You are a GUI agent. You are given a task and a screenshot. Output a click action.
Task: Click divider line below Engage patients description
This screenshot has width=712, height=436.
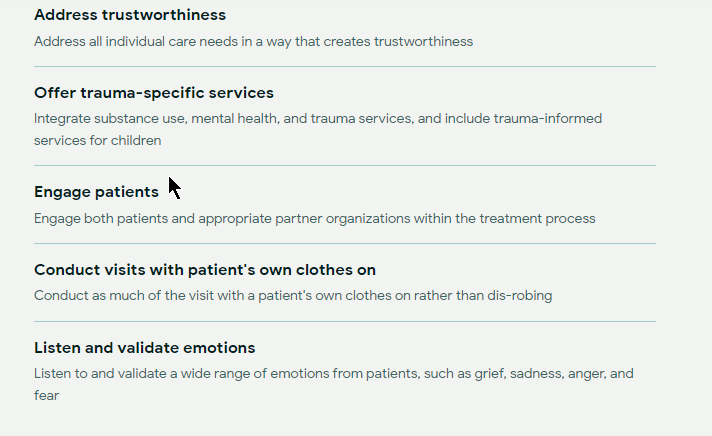[x=345, y=243]
